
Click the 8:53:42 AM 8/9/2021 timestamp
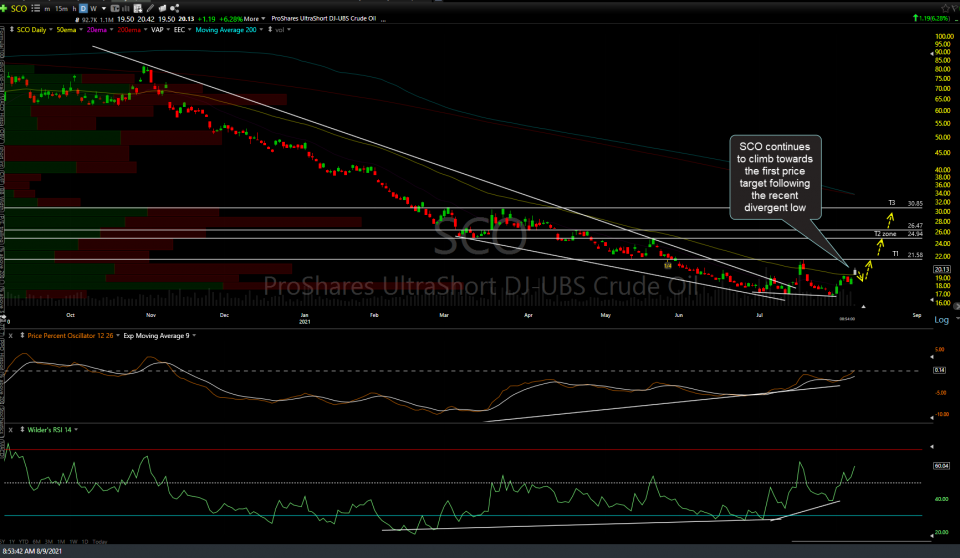coord(32,551)
